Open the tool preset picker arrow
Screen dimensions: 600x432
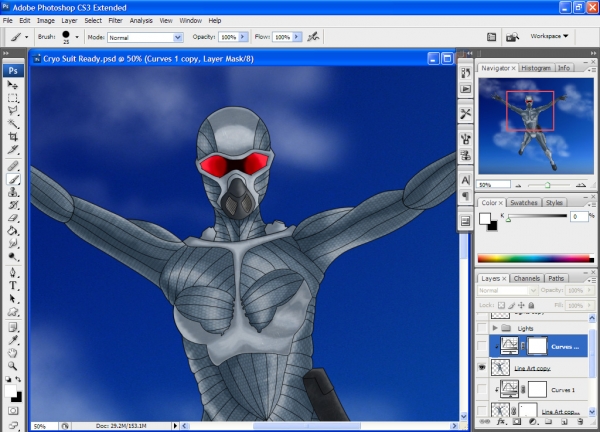pos(26,37)
